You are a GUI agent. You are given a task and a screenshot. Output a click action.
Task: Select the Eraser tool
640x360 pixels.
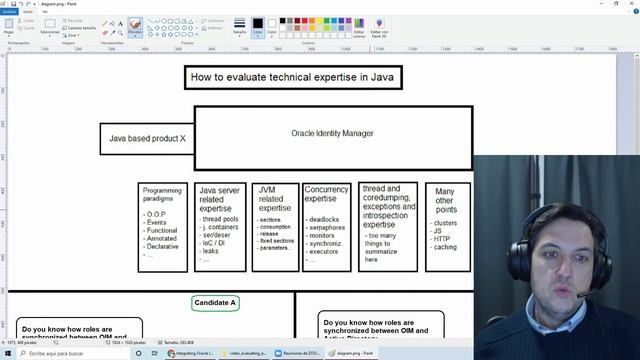(x=104, y=33)
